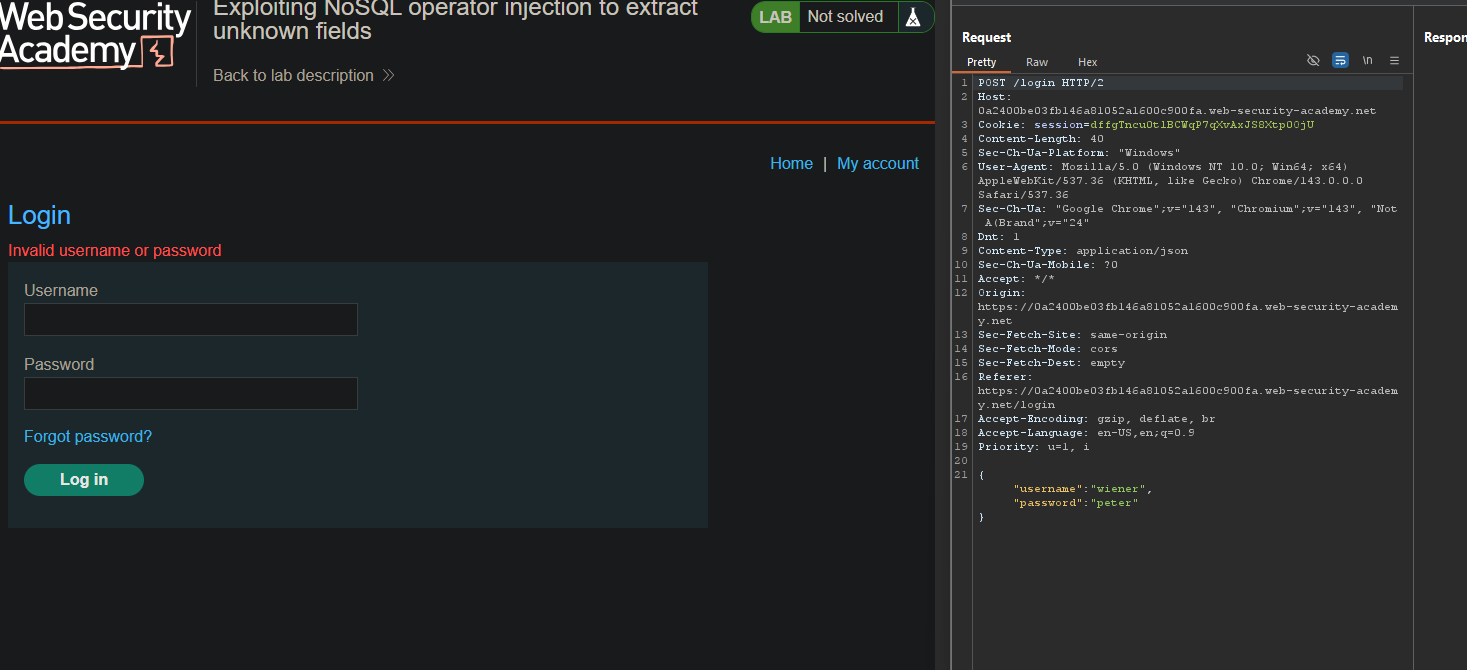This screenshot has height=670, width=1467.
Task: Click the chevrons beside Back to lab description
Action: coord(389,76)
